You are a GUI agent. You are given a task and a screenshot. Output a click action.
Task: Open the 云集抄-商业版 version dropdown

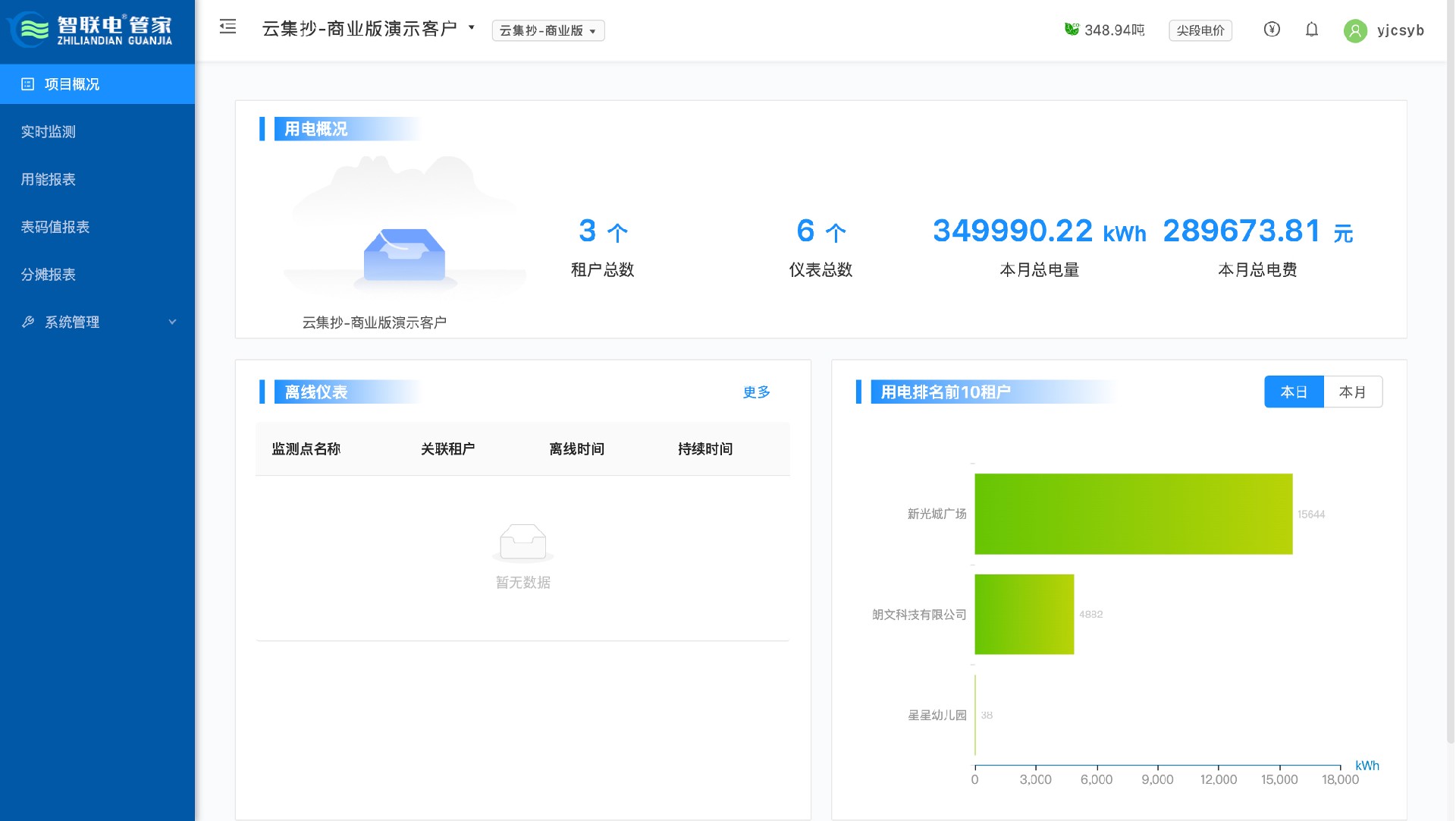548,30
